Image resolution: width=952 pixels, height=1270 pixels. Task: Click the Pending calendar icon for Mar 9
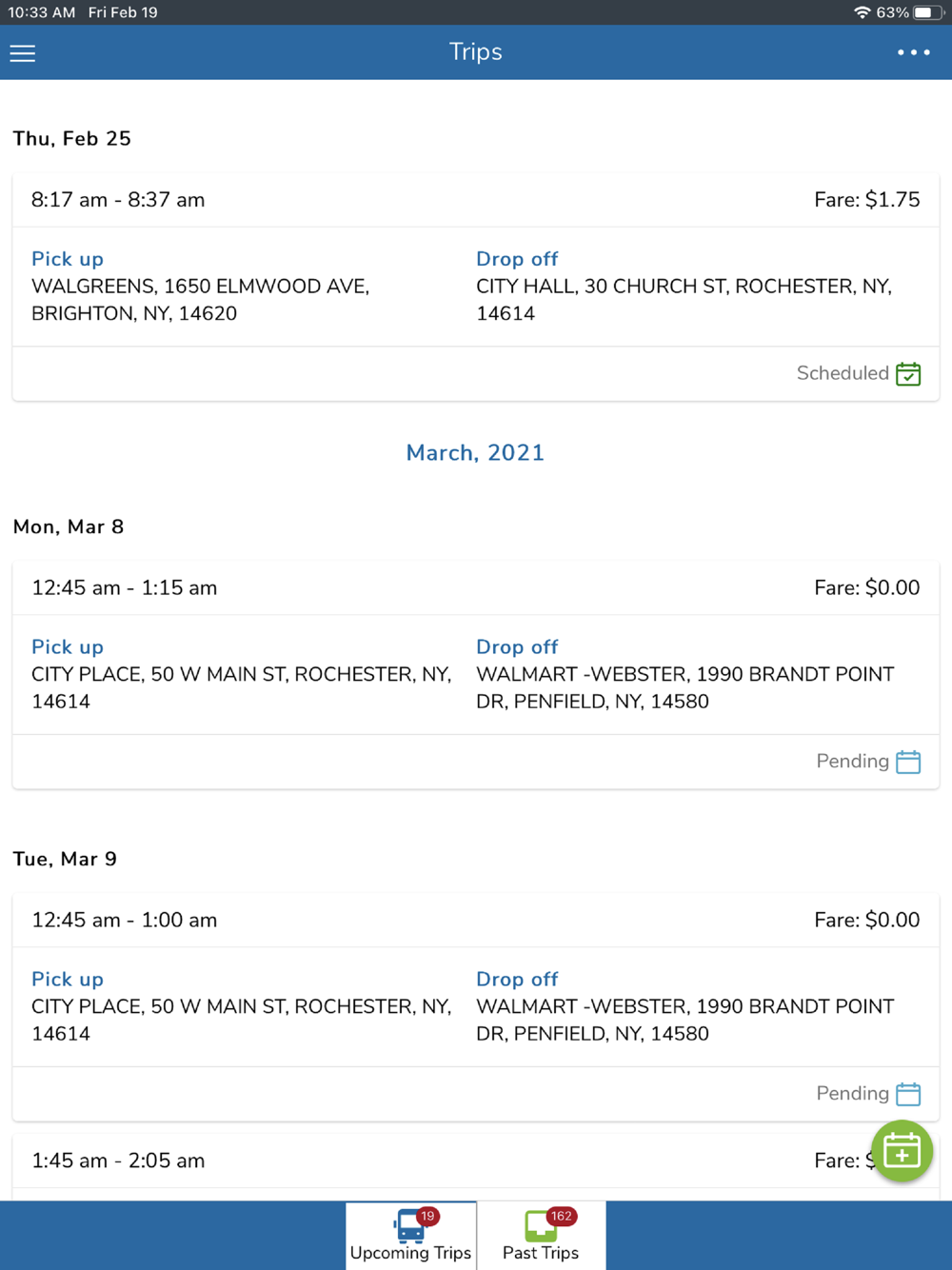(908, 1094)
